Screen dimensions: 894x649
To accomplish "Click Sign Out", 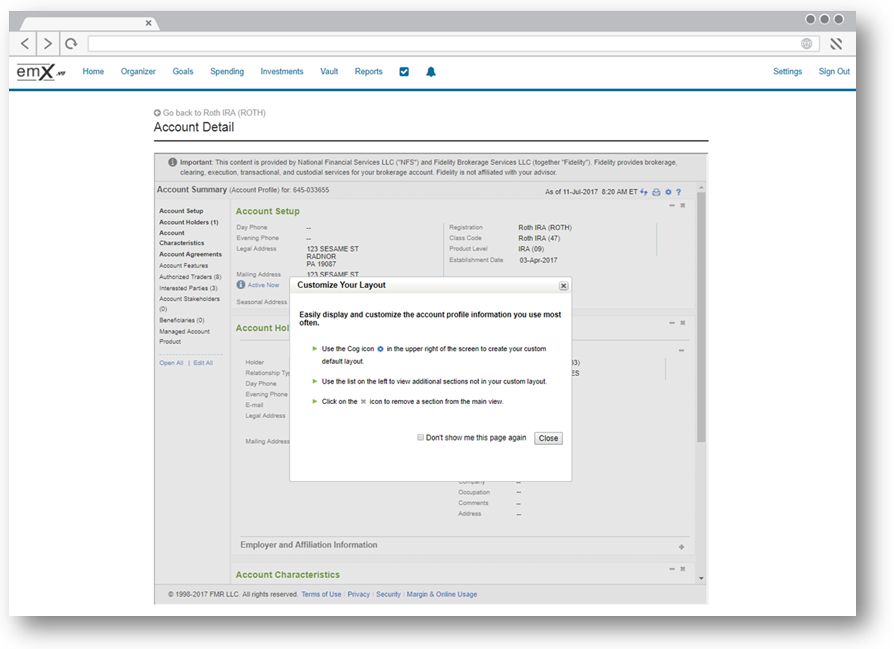I will (834, 71).
